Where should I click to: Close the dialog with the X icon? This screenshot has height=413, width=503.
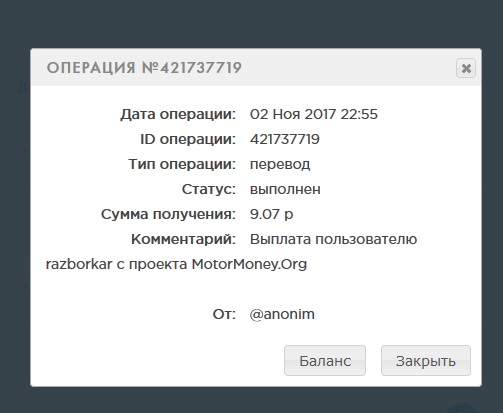(466, 68)
